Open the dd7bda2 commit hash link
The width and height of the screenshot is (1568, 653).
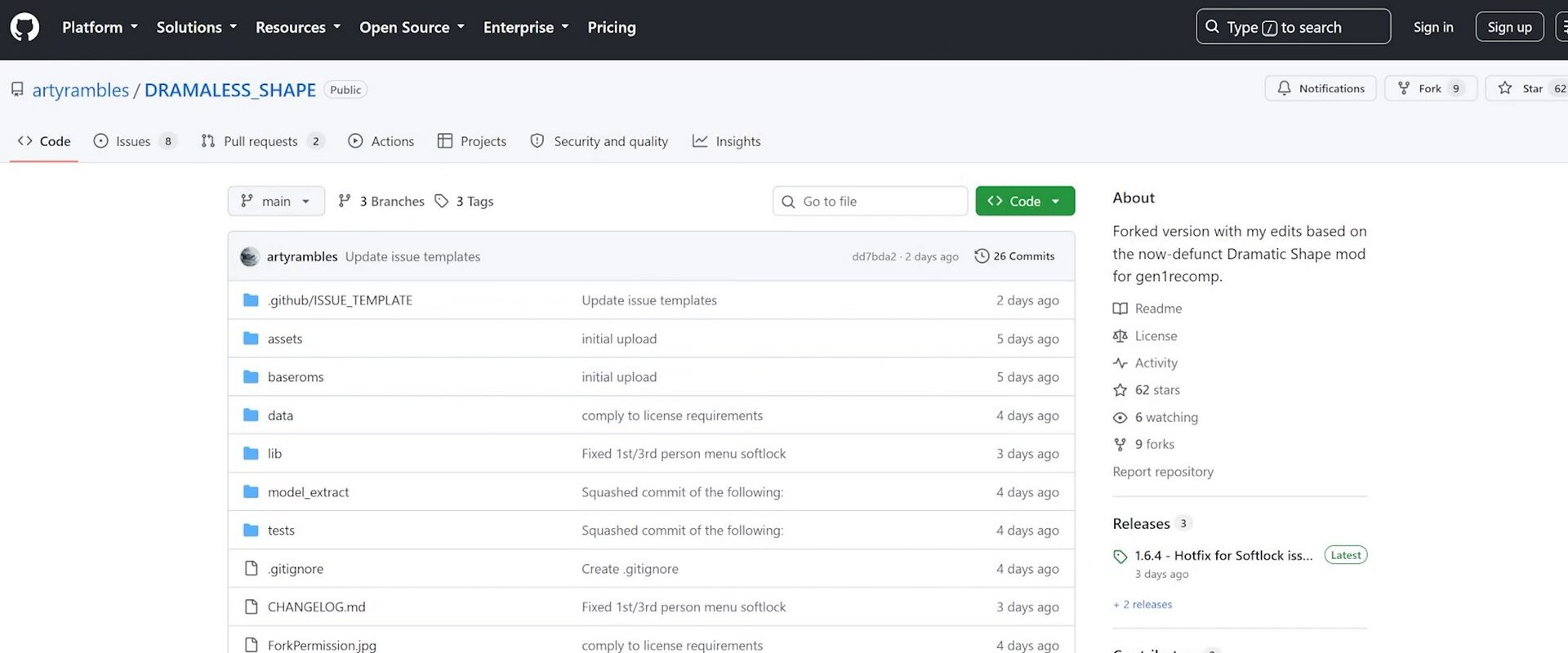pos(874,256)
